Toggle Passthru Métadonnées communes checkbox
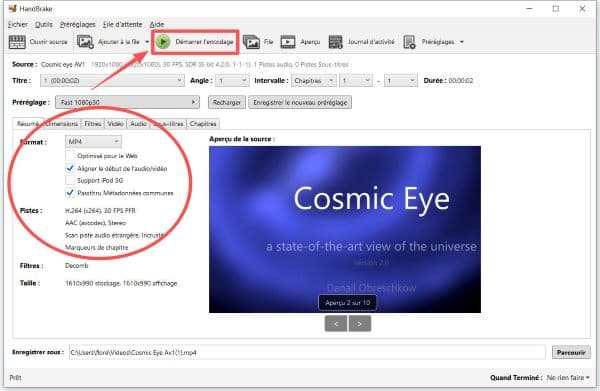The width and height of the screenshot is (600, 391). pyautogui.click(x=70, y=193)
